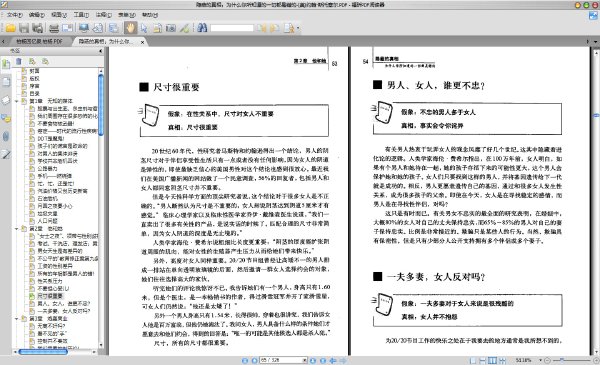The height and width of the screenshot is (365, 600).
Task: Collapse the 第3章 bookmark node
Action: (16, 319)
